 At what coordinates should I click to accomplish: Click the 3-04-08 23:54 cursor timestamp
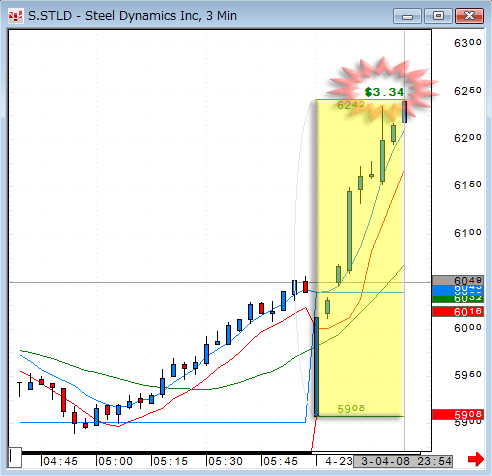(403, 461)
